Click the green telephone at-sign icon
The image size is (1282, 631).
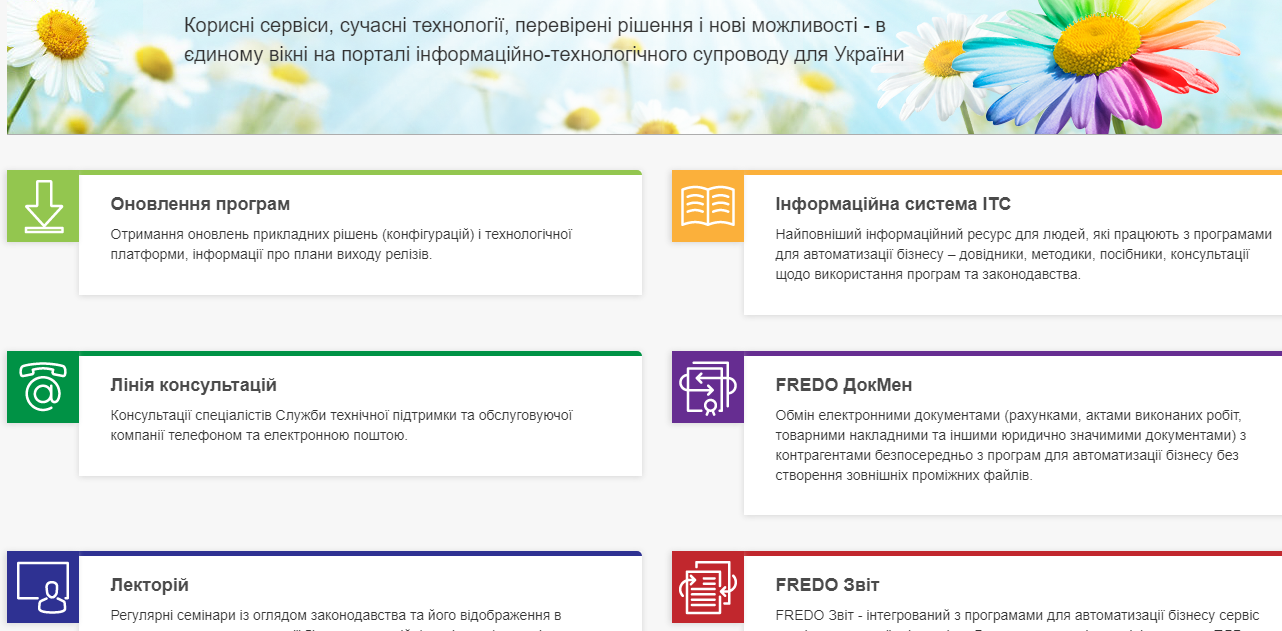[x=43, y=387]
